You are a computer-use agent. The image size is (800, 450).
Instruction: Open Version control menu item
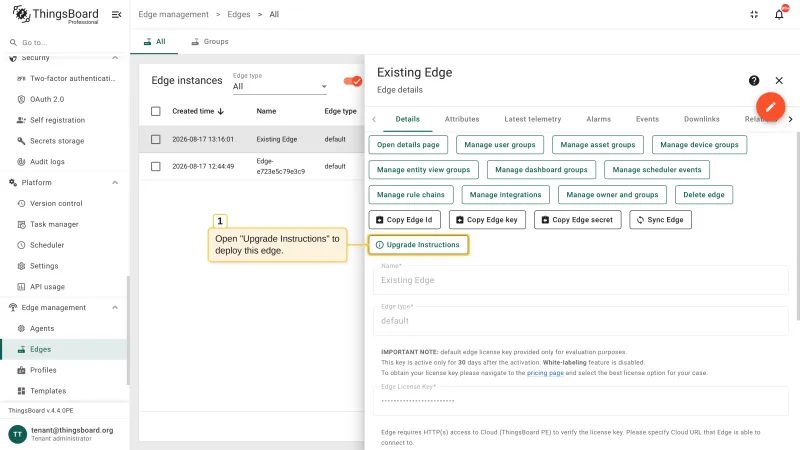(64, 203)
